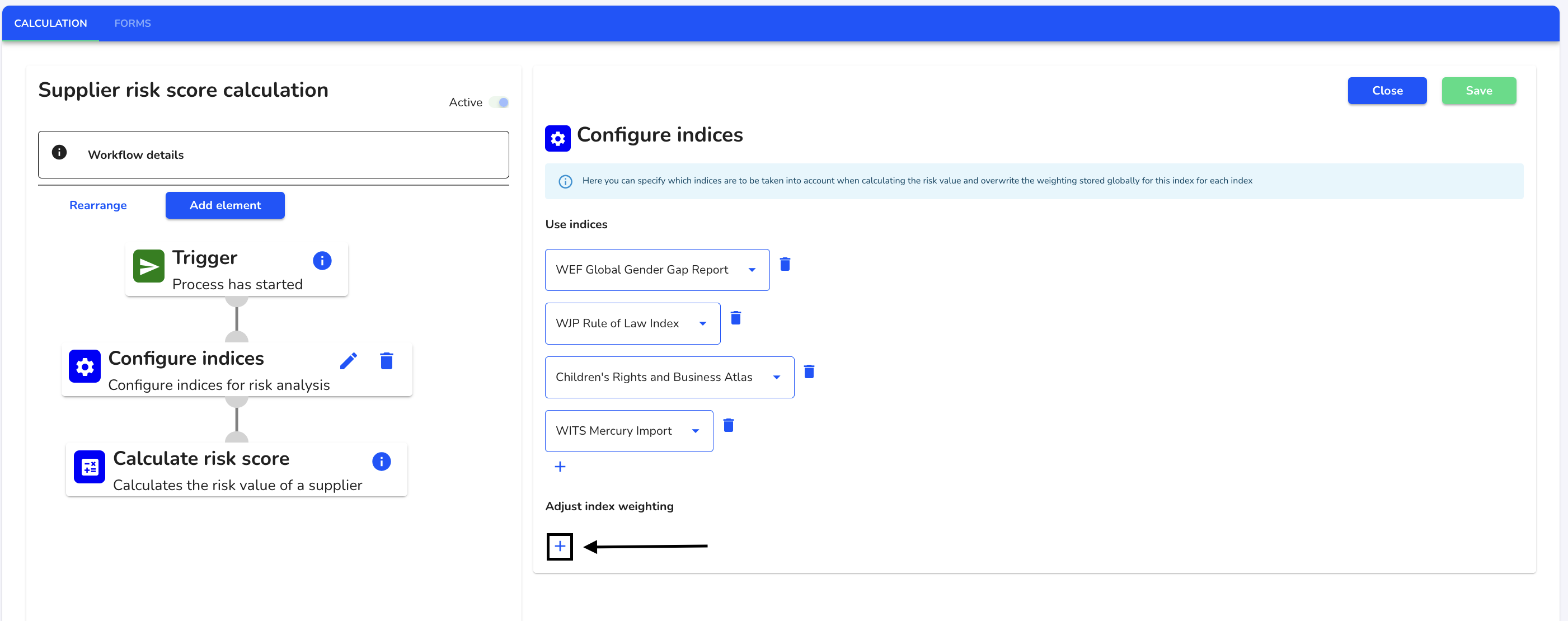Image resolution: width=1568 pixels, height=621 pixels.
Task: Click the Configure indices gear icon in workflow
Action: (x=84, y=366)
